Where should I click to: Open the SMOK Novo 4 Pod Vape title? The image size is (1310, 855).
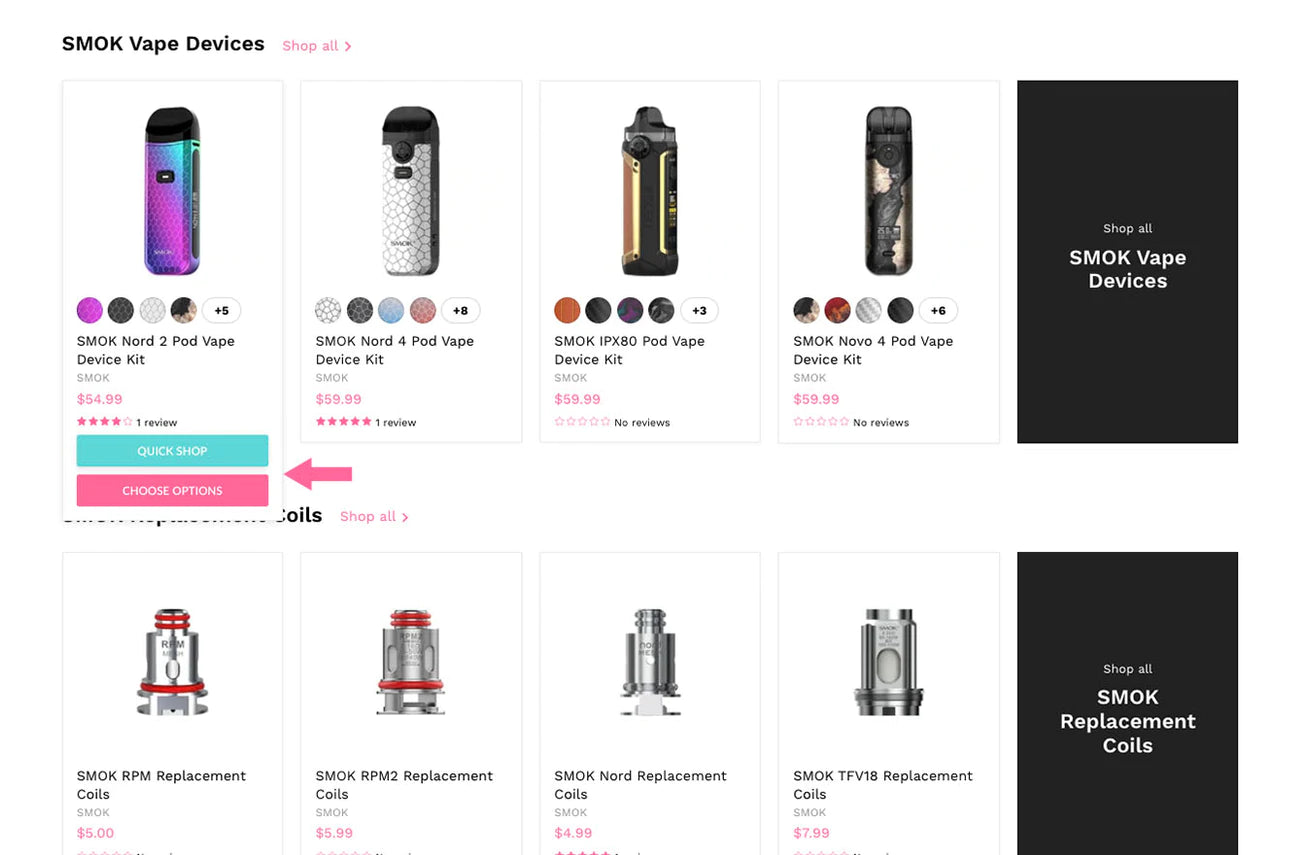pos(873,350)
